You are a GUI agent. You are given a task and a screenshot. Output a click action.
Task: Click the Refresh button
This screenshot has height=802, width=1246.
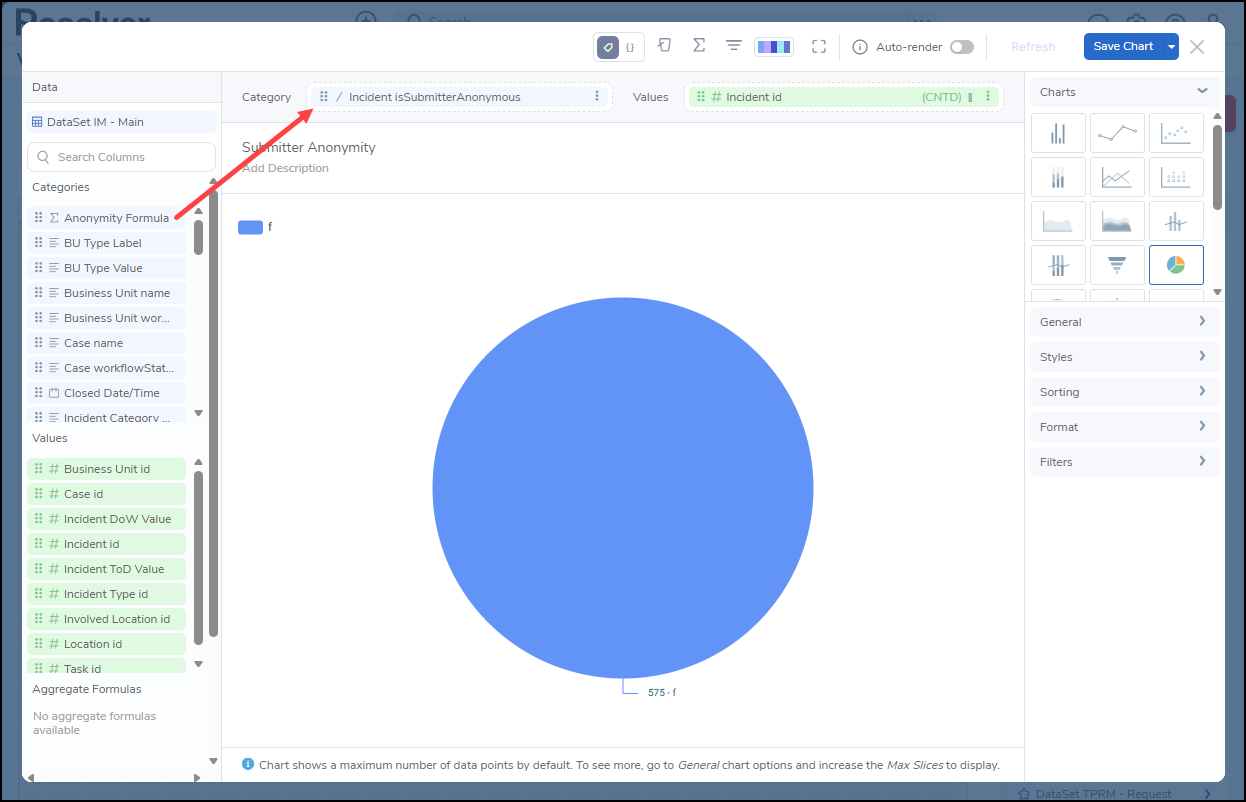point(1033,47)
